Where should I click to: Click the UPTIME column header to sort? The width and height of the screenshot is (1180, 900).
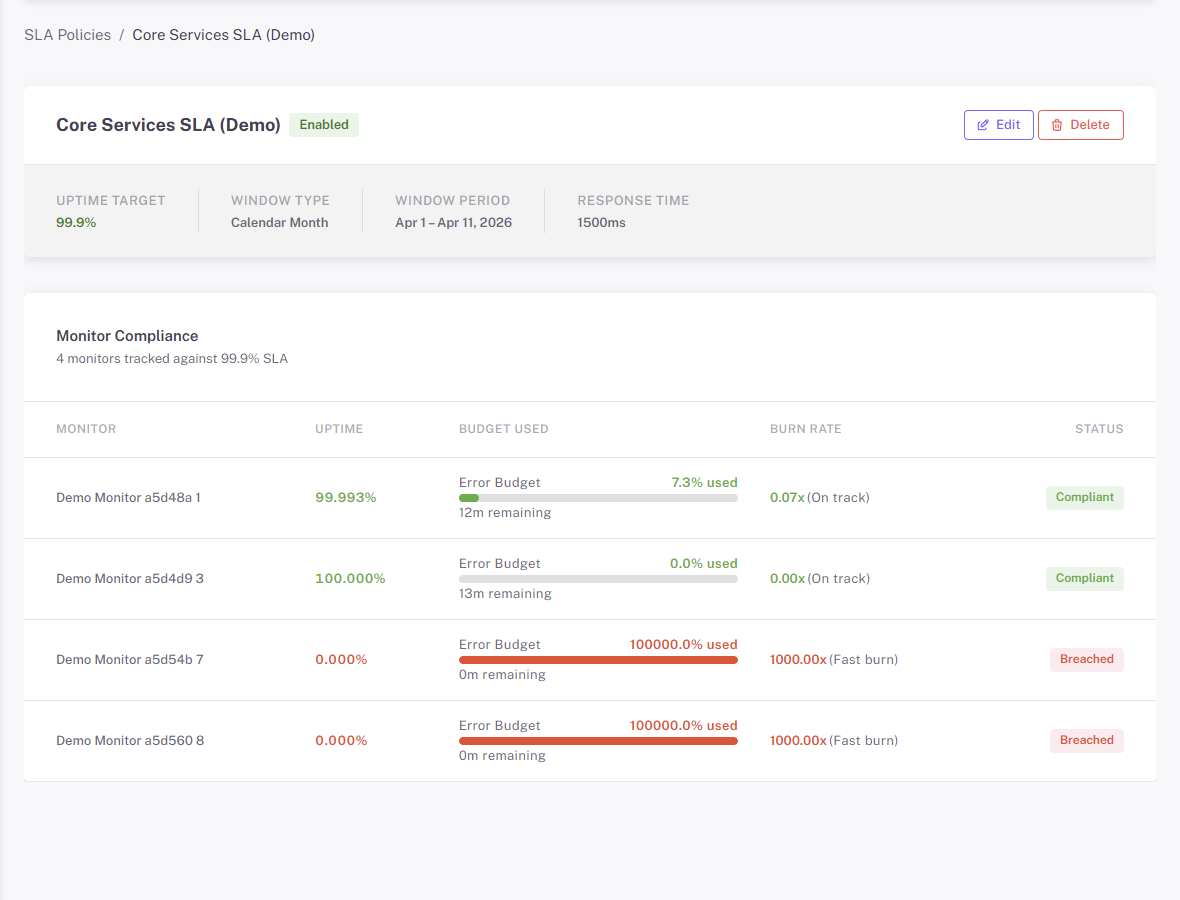[339, 428]
